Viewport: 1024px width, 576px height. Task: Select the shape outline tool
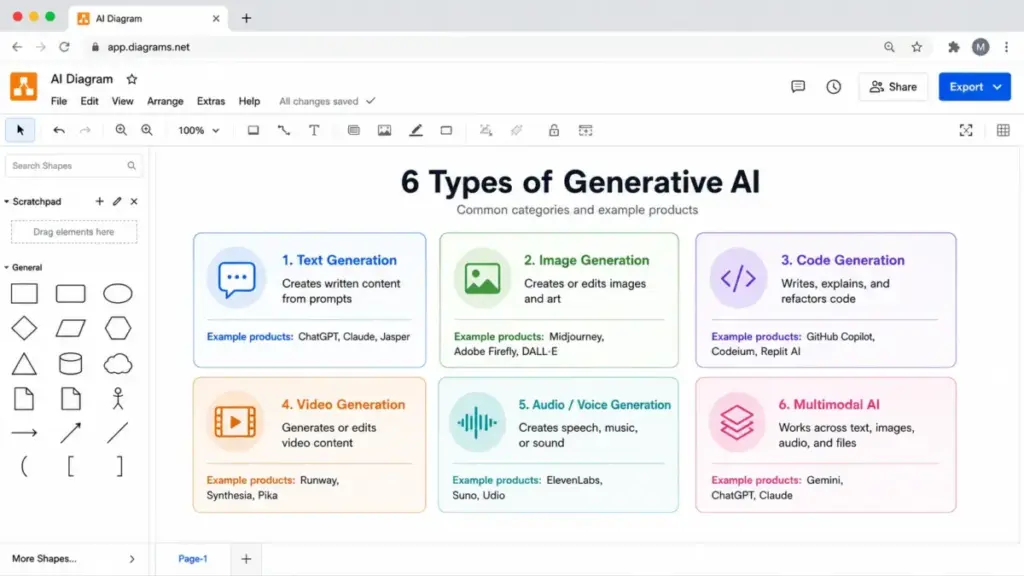(446, 130)
